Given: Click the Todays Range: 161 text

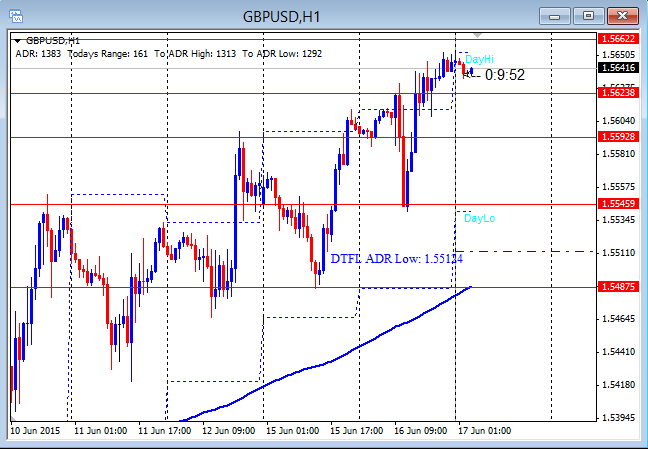Looking at the screenshot, I should tap(107, 54).
